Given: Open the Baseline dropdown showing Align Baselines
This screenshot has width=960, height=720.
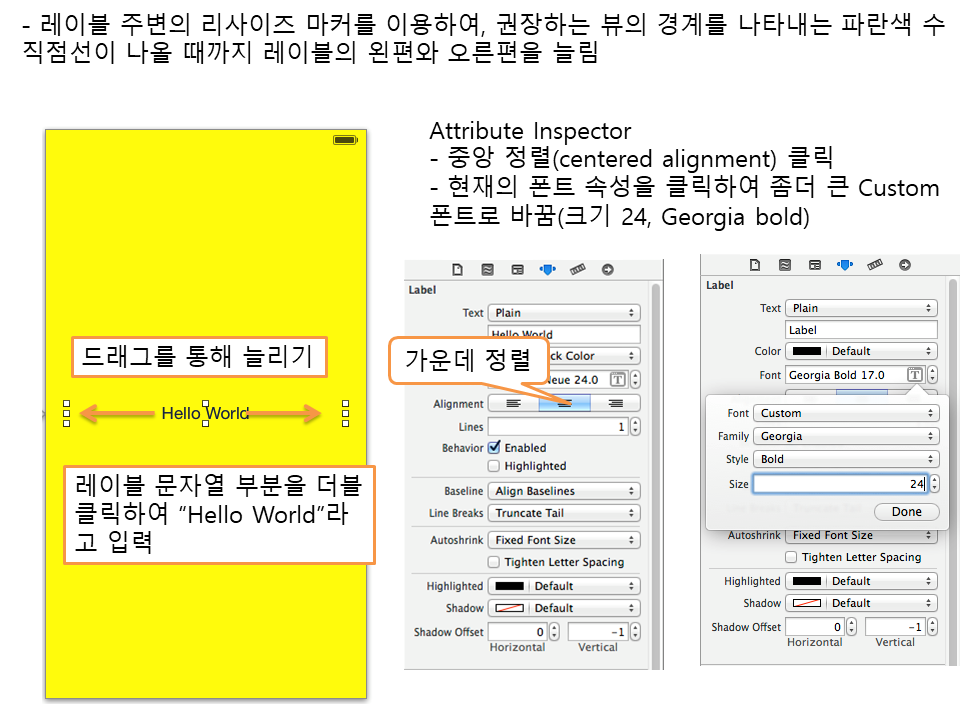Looking at the screenshot, I should point(565,491).
